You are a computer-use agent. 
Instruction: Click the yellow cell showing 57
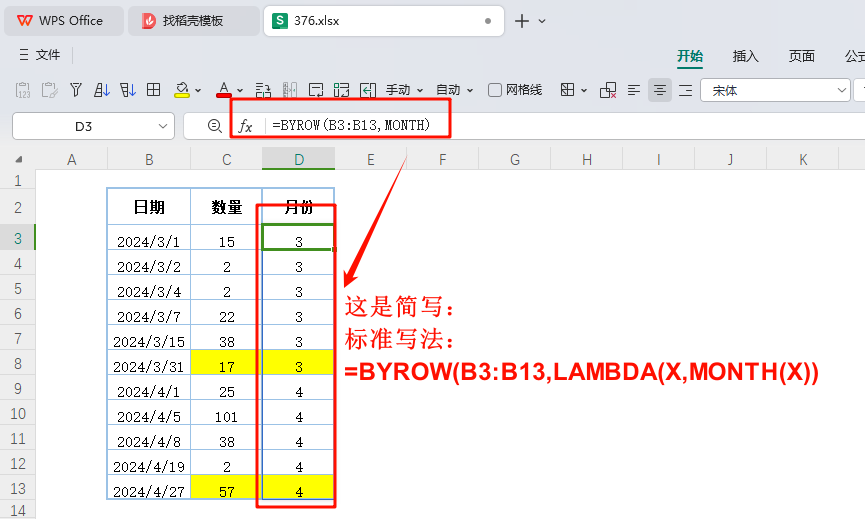(227, 488)
